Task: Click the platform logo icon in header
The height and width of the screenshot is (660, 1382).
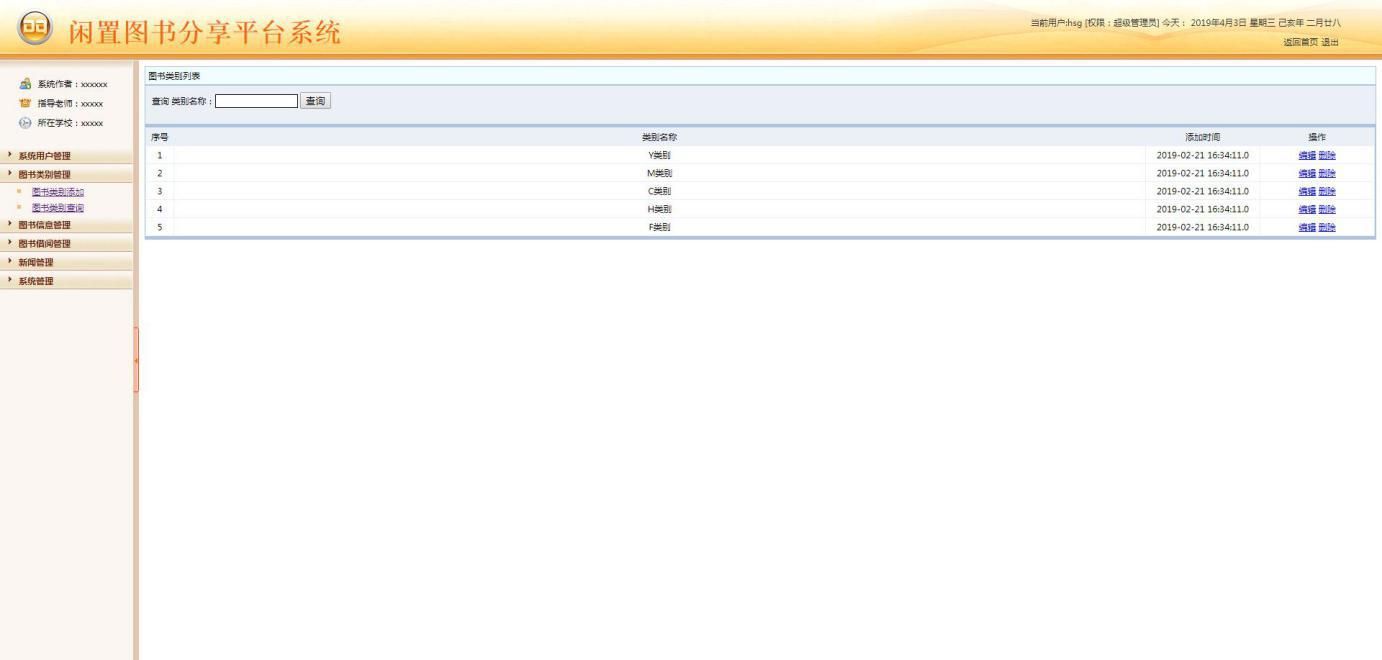Action: (x=34, y=30)
